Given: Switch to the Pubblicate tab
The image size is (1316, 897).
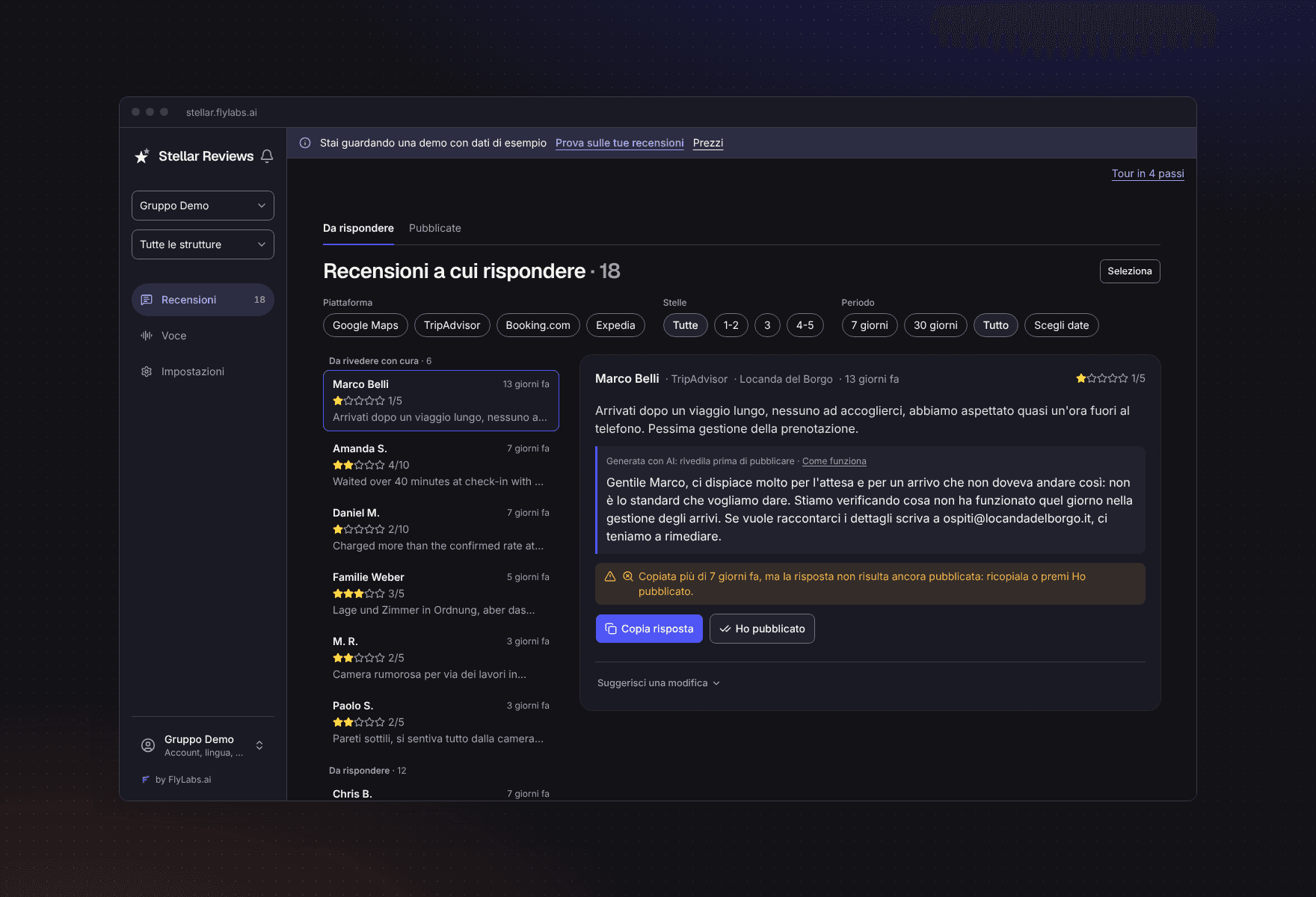Looking at the screenshot, I should tap(435, 229).
